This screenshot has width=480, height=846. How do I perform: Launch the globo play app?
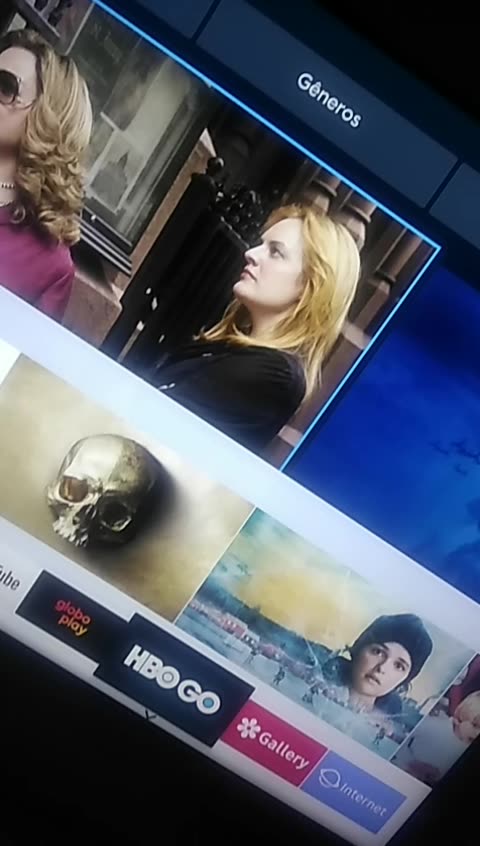pyautogui.click(x=73, y=618)
